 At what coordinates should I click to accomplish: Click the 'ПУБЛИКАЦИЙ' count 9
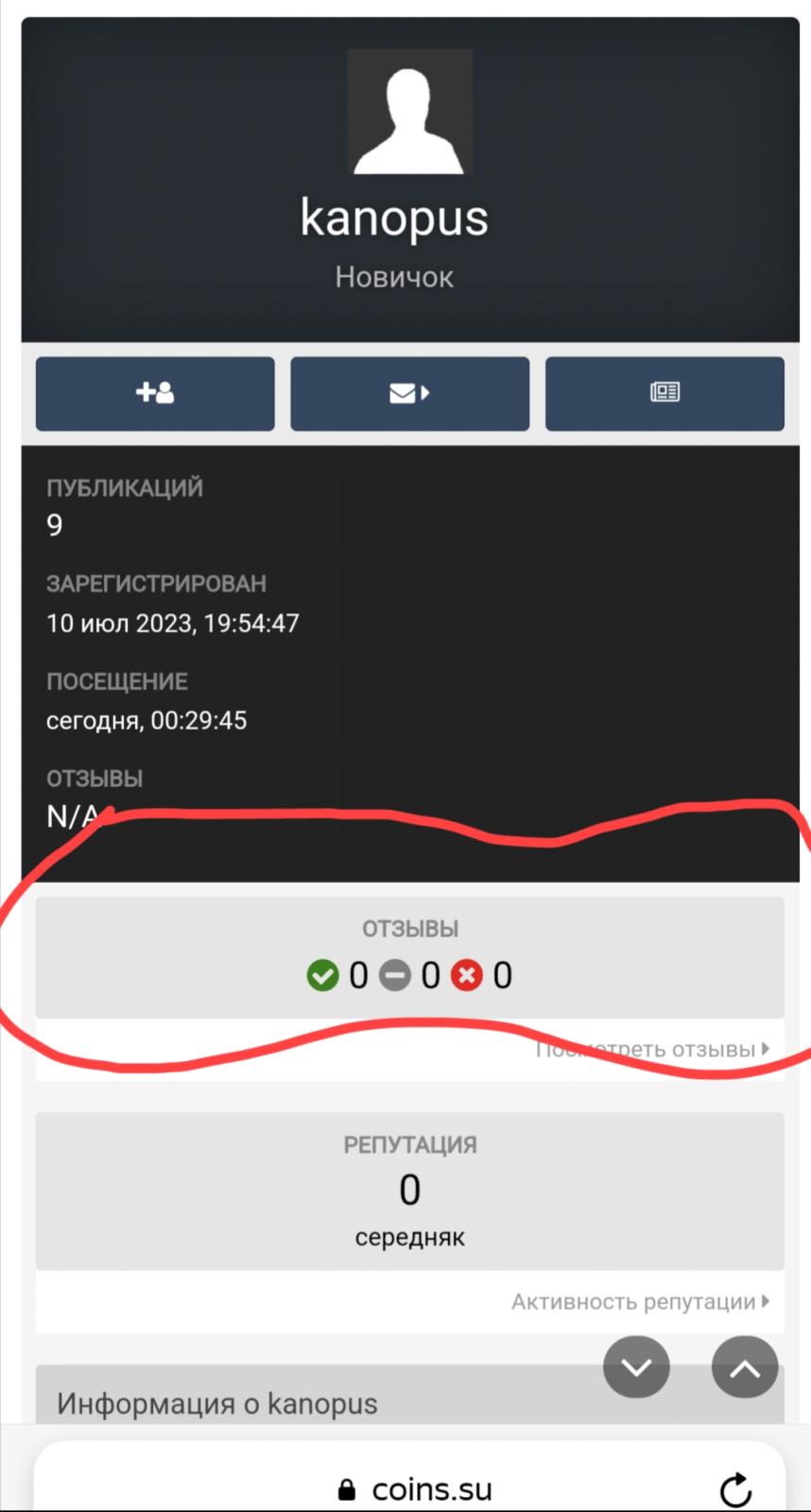55,525
